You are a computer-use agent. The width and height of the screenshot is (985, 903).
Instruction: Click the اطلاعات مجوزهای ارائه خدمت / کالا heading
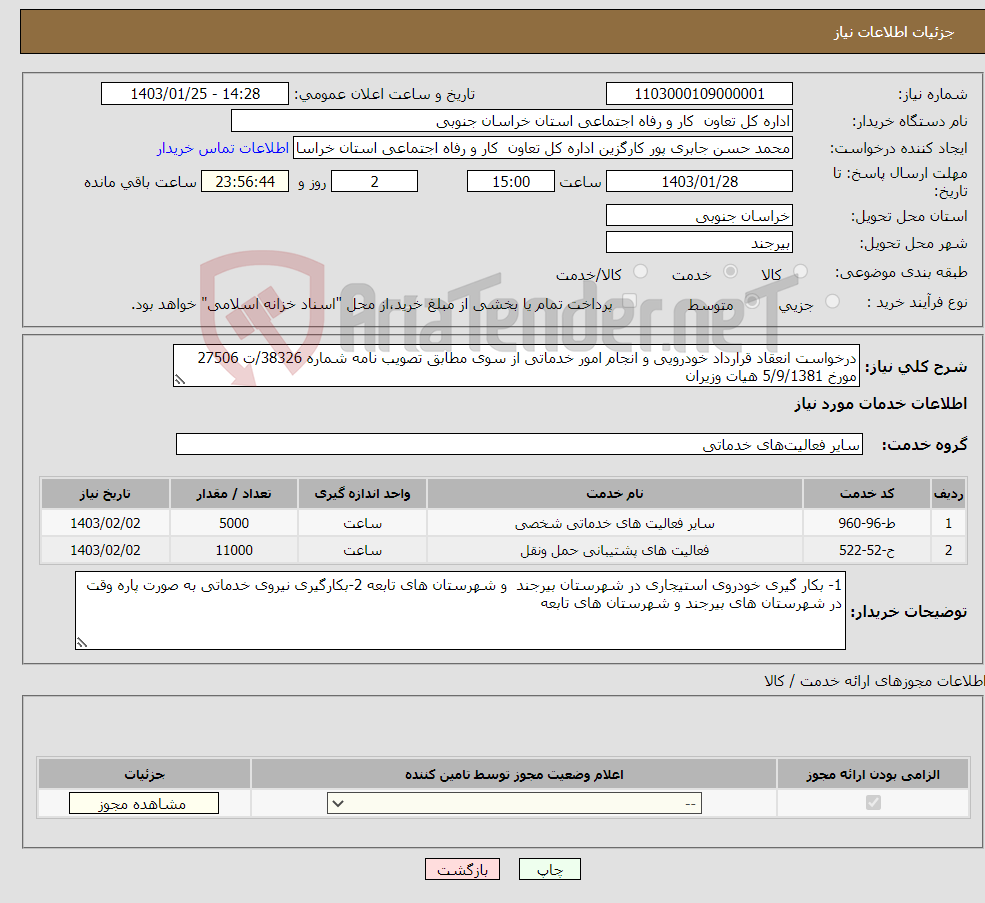(874, 681)
